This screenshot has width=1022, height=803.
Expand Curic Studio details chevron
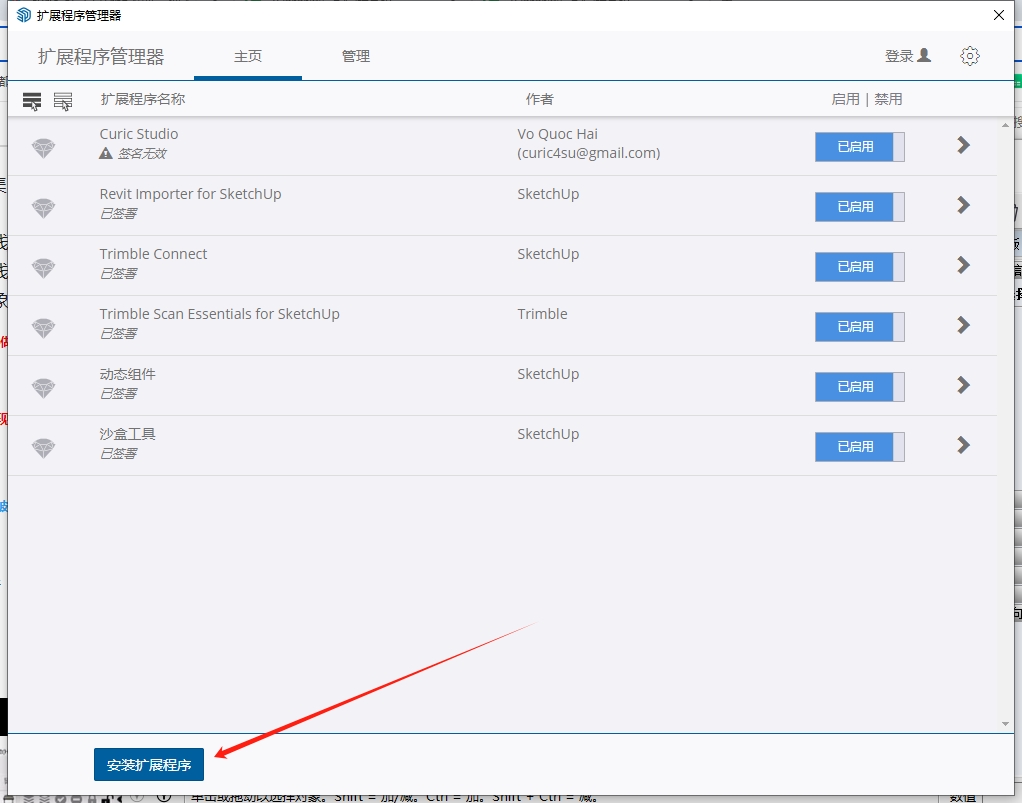(x=963, y=145)
